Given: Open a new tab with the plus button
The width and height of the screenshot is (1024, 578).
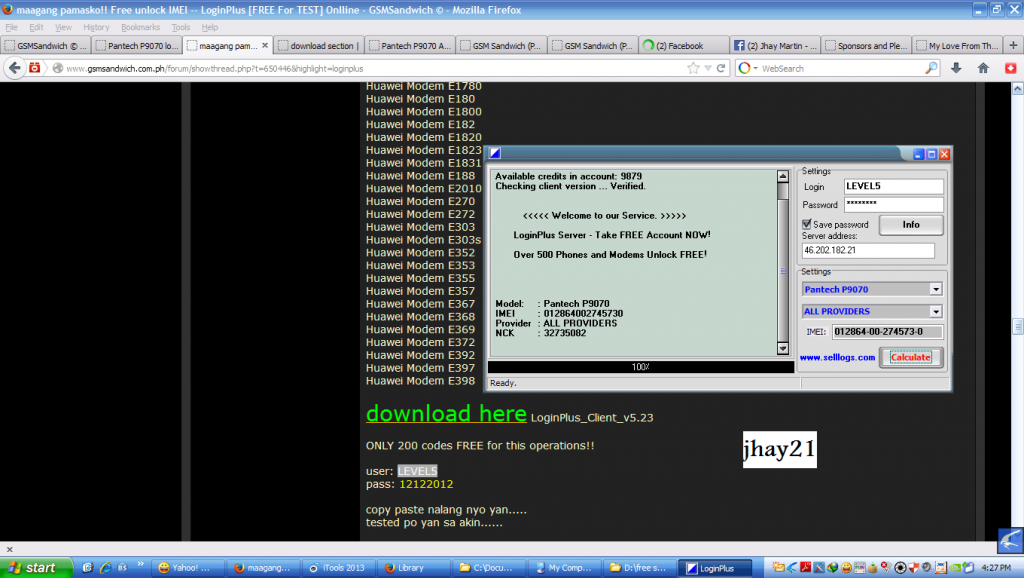Looking at the screenshot, I should coord(1012,45).
